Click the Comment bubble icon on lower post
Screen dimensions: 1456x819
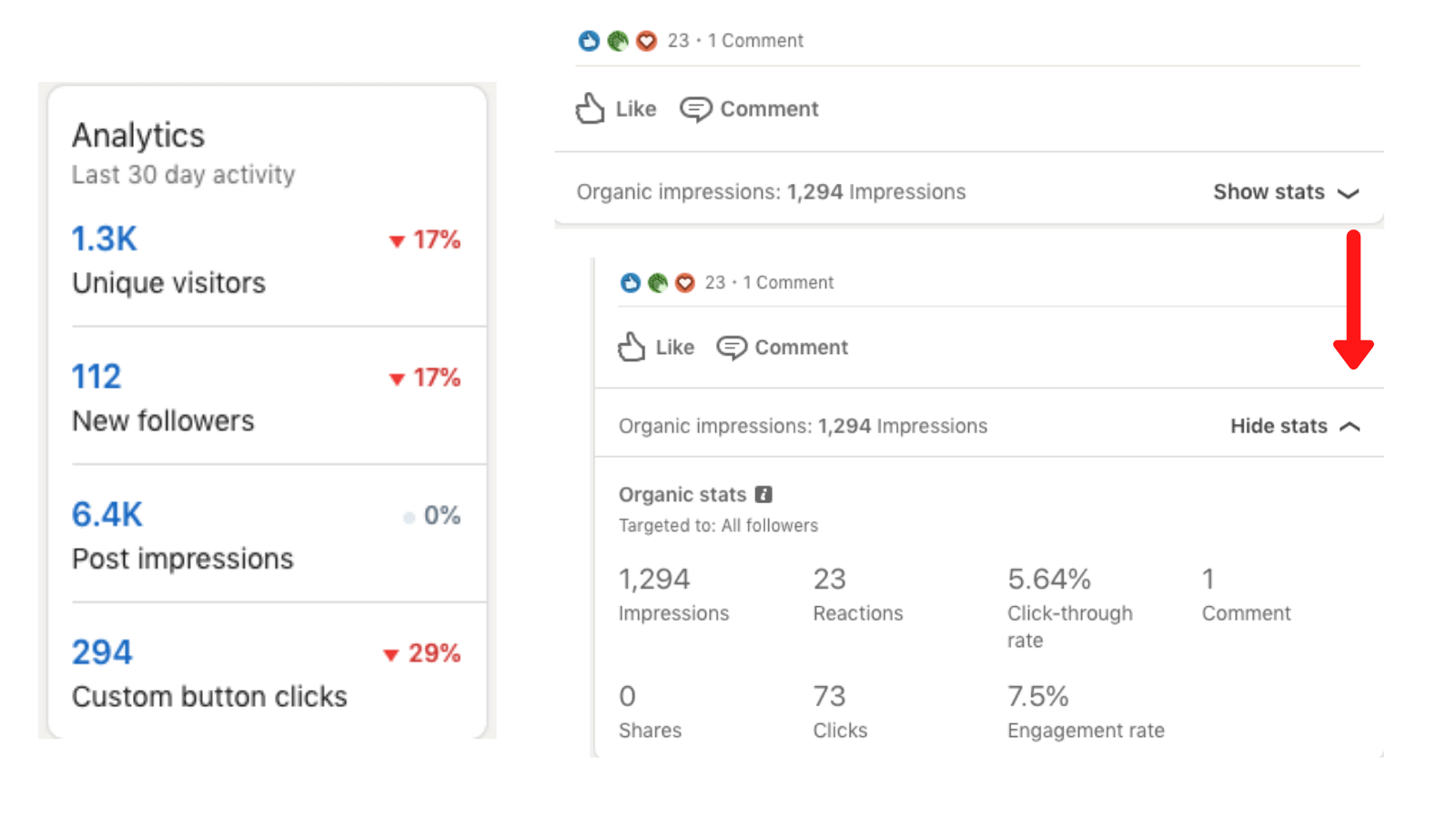[x=732, y=348]
